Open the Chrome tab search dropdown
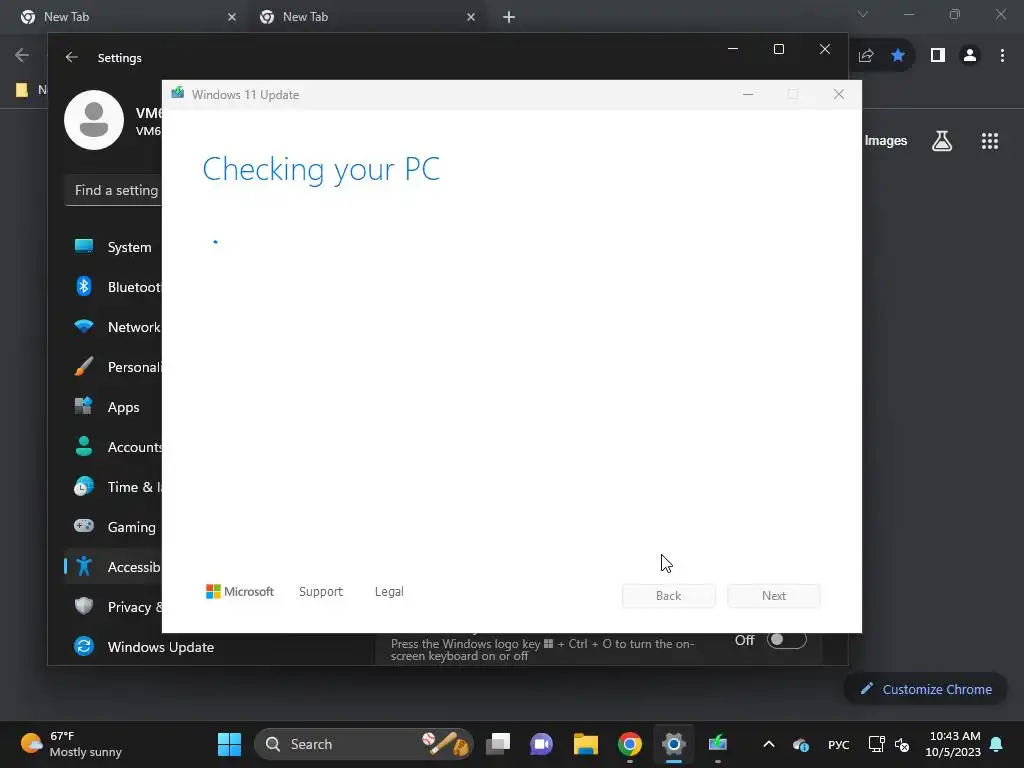Viewport: 1024px width, 768px height. [863, 14]
